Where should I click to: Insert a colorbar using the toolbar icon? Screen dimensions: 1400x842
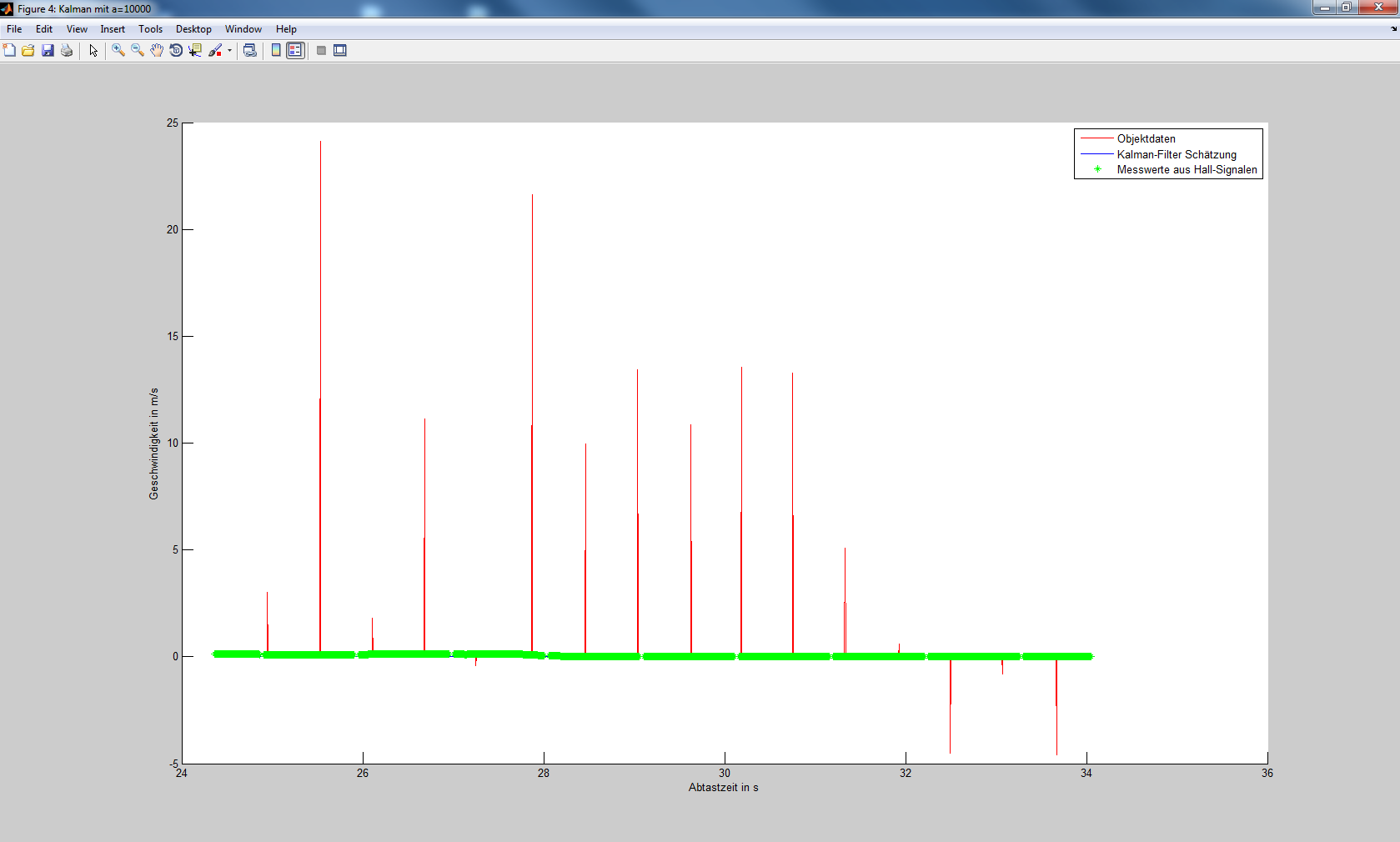276,51
